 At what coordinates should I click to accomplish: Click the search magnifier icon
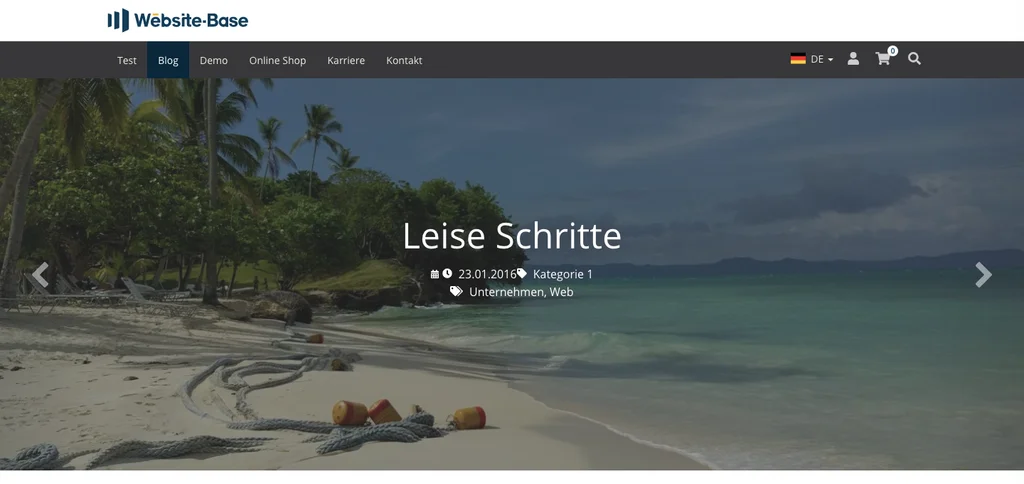[914, 59]
